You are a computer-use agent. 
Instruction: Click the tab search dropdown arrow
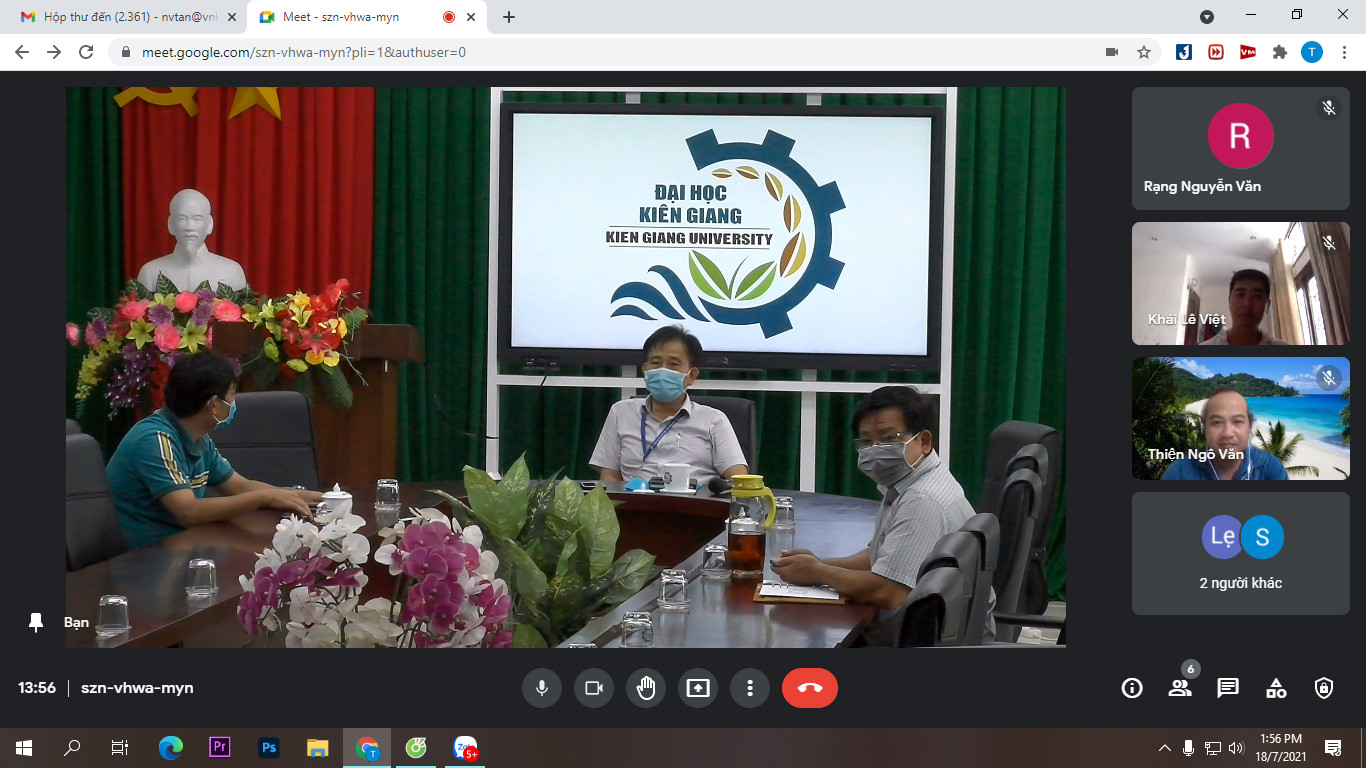pyautogui.click(x=1207, y=17)
